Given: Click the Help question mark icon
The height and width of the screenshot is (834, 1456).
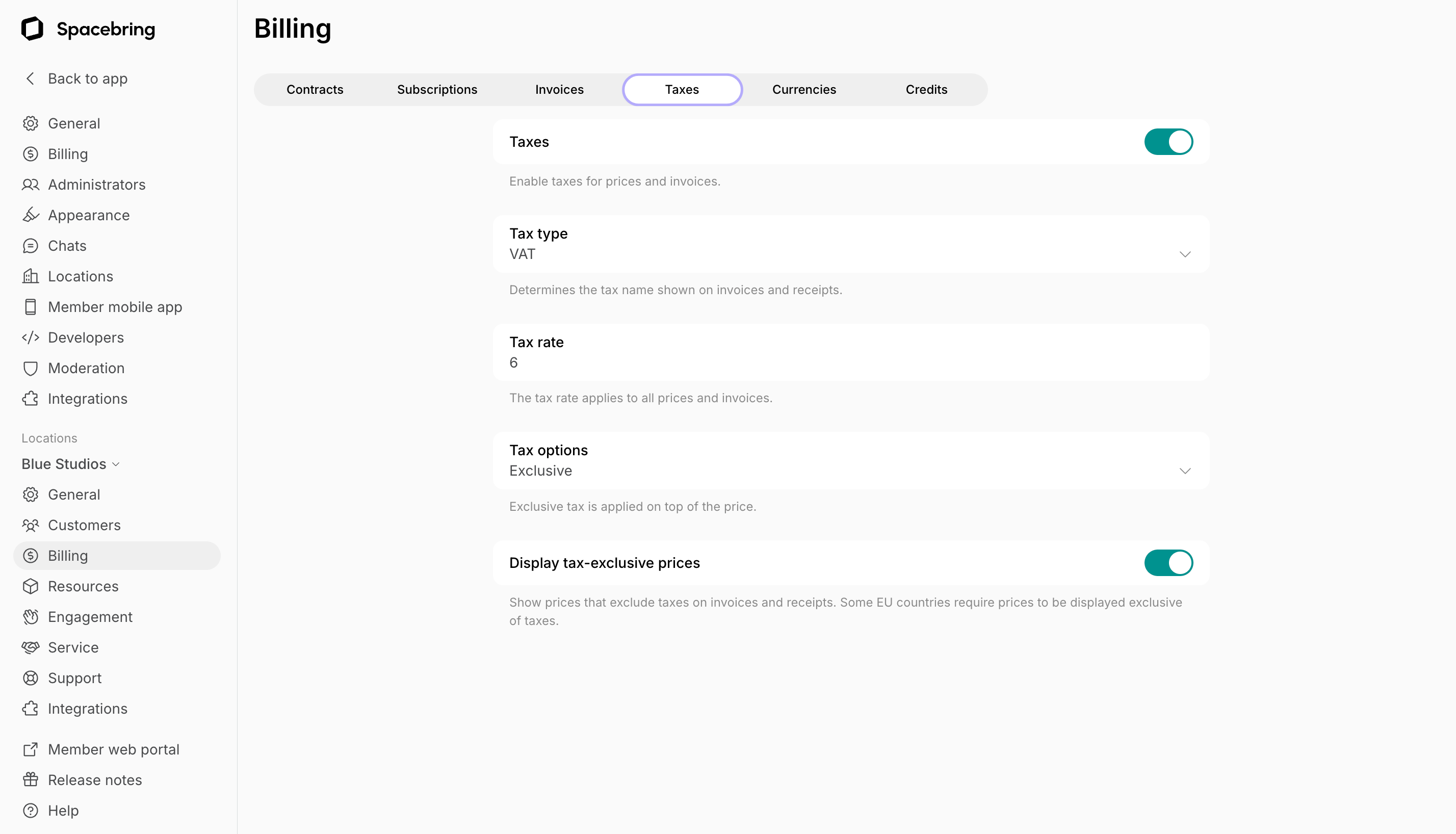Looking at the screenshot, I should coord(31,811).
